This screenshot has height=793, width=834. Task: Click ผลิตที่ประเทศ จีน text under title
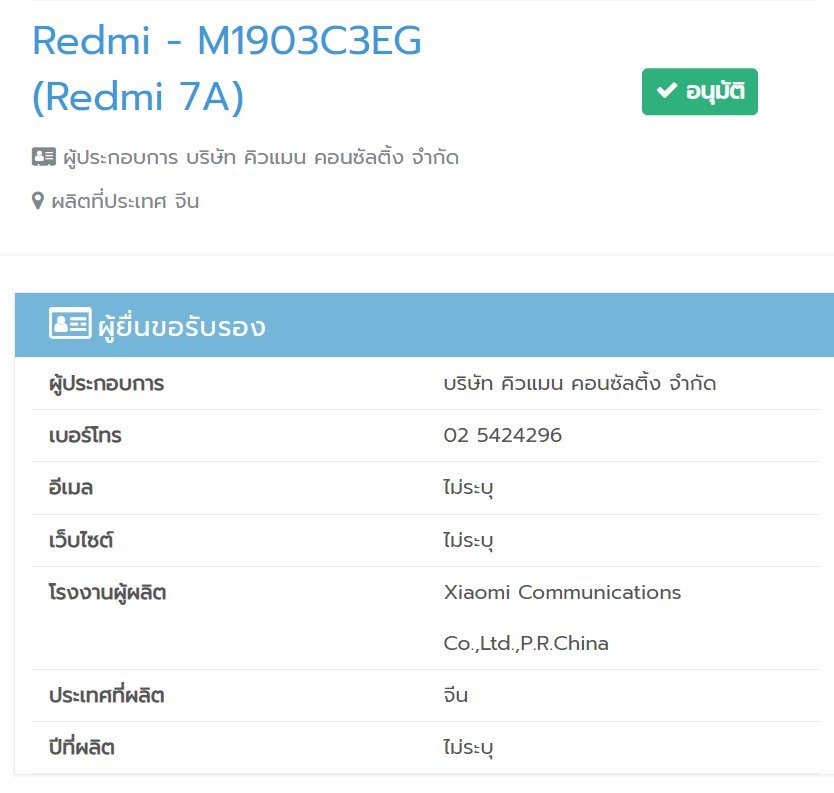click(x=125, y=201)
